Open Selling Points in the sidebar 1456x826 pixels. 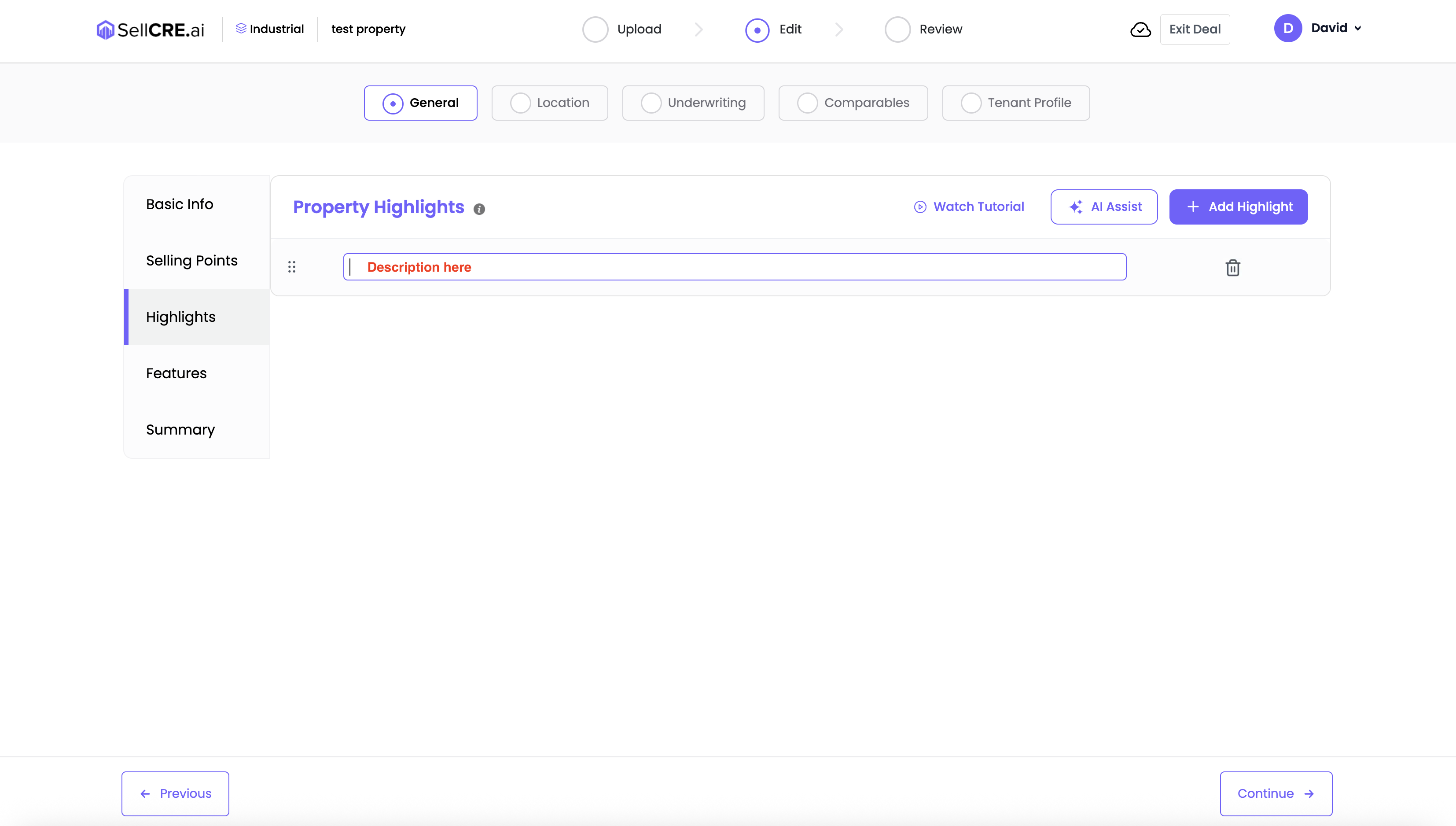[x=191, y=260]
